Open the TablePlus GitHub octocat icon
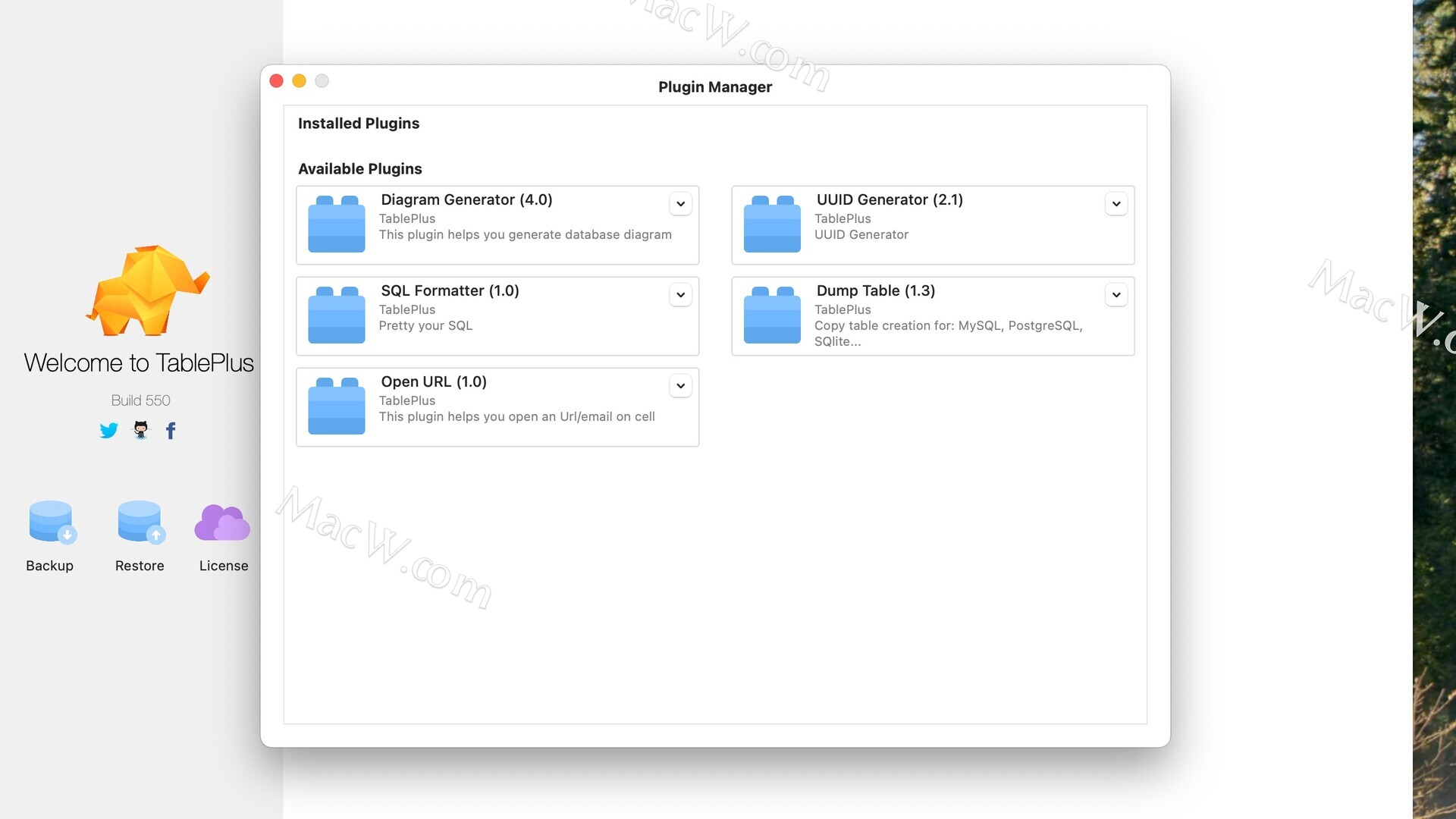Screen dimensions: 1456x819 pyautogui.click(x=141, y=430)
